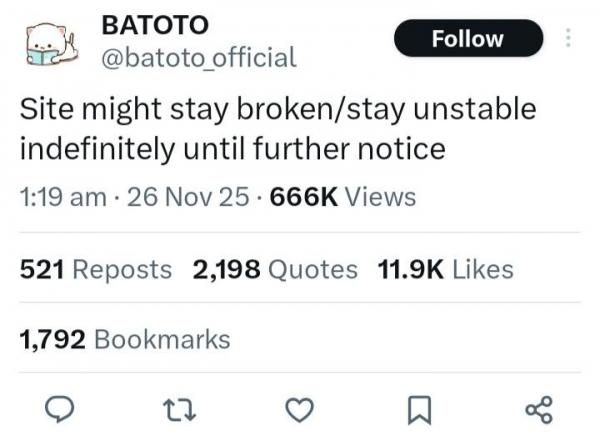Screen dimensions: 600x446
Task: Open the 666K Views analytics
Action: pos(343,197)
